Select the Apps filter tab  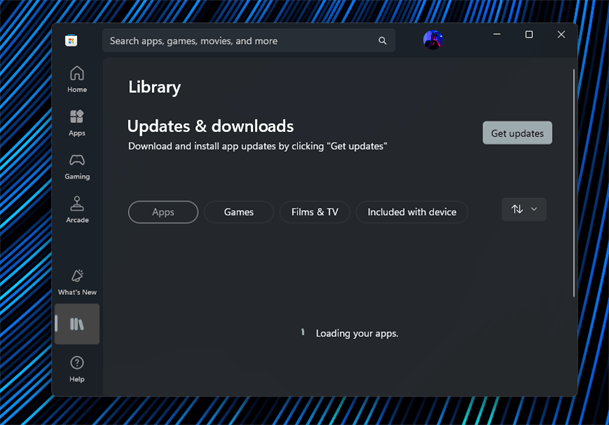(x=163, y=212)
